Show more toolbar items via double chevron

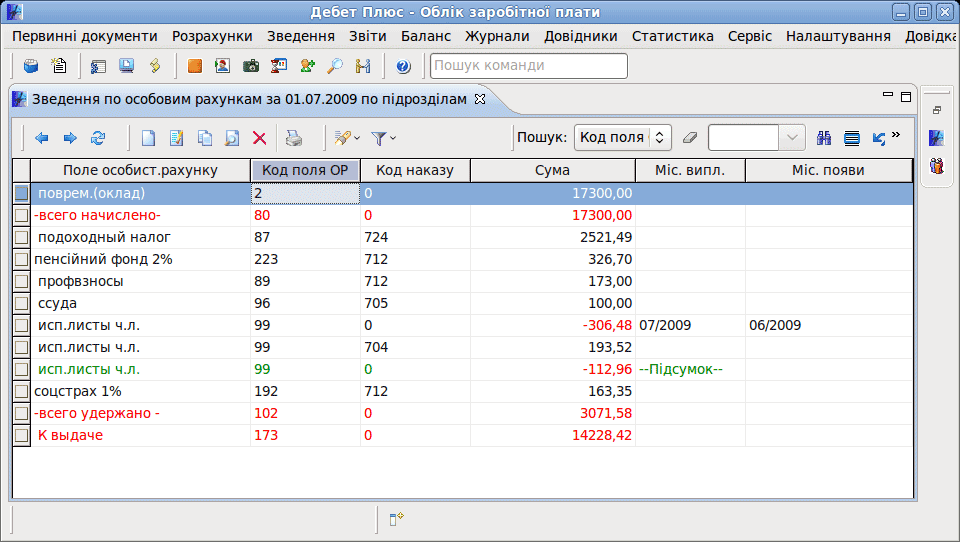tap(896, 135)
